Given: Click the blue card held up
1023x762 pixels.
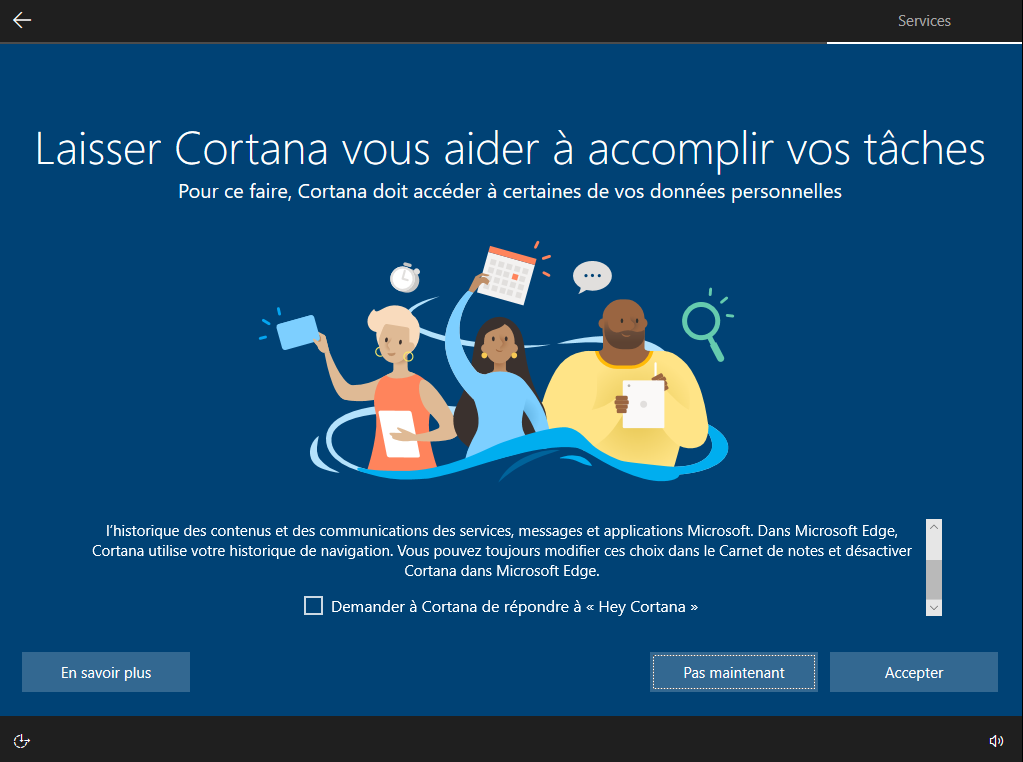Looking at the screenshot, I should pyautogui.click(x=298, y=332).
